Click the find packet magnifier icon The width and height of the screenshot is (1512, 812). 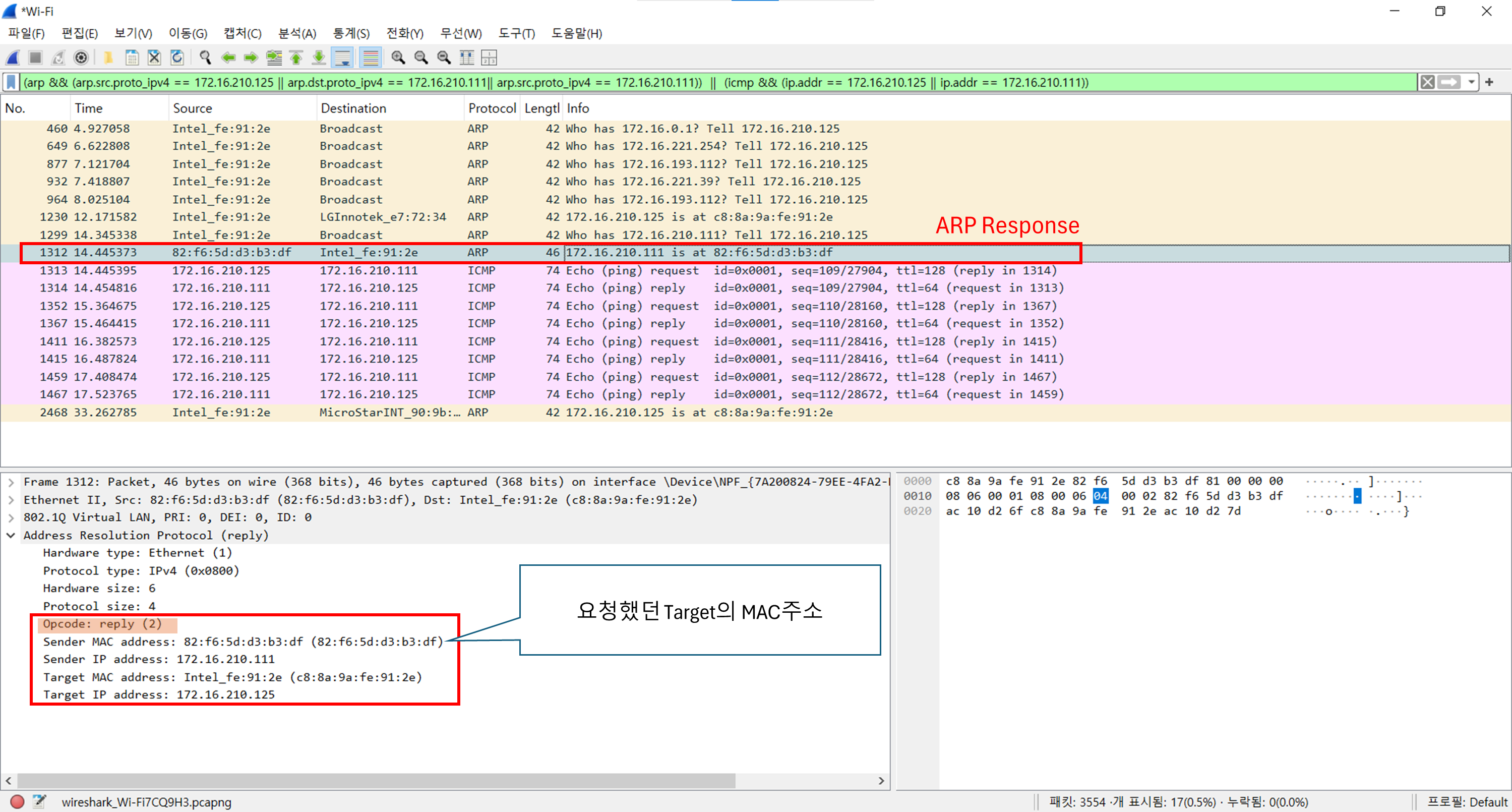tap(205, 57)
